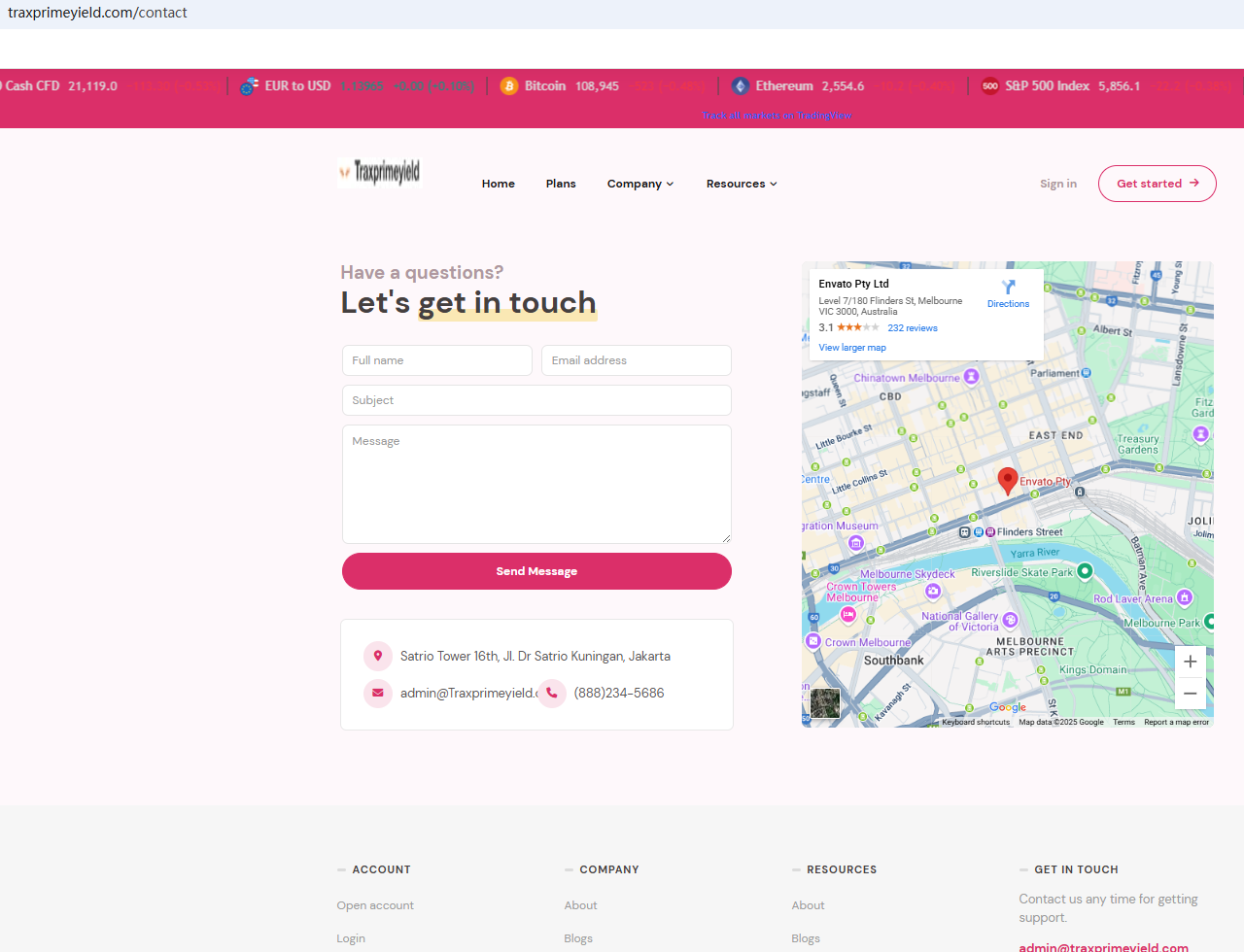Viewport: 1244px width, 952px height.
Task: Open the Home menu item
Action: pyautogui.click(x=498, y=184)
